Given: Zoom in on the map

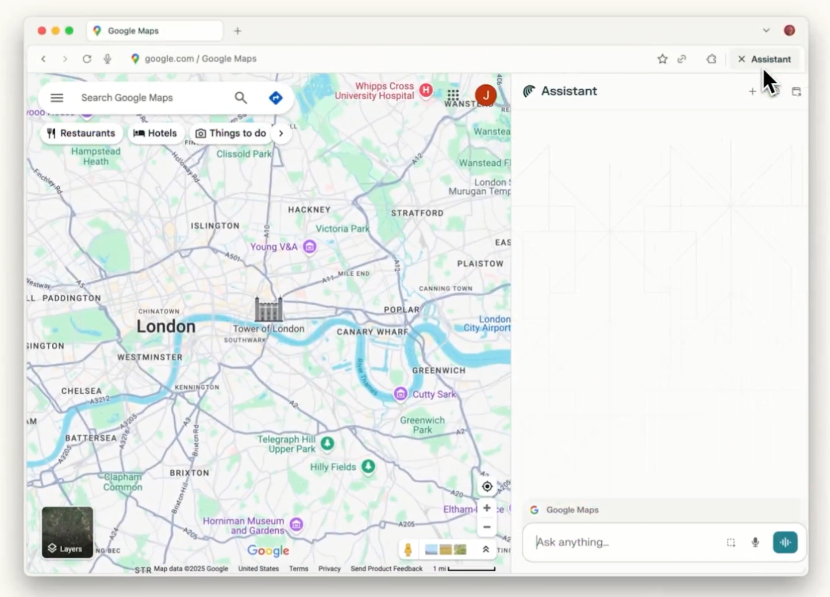Looking at the screenshot, I should coord(487,508).
